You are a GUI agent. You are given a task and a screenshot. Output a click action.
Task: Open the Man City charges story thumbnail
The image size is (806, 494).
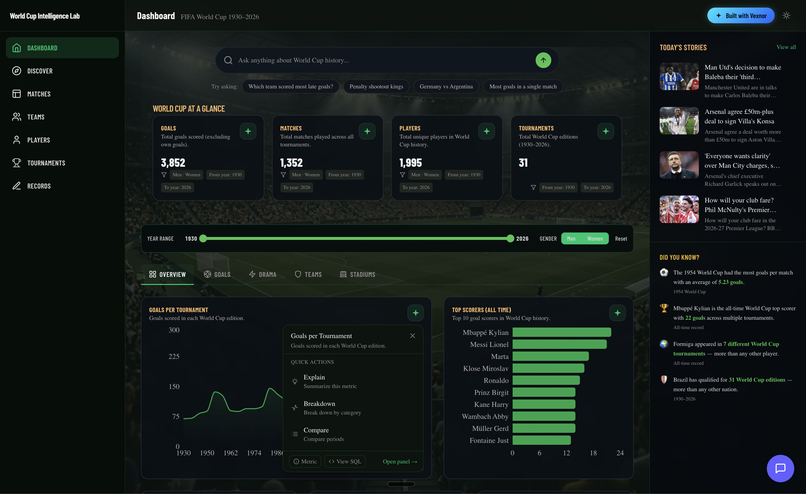coord(679,165)
